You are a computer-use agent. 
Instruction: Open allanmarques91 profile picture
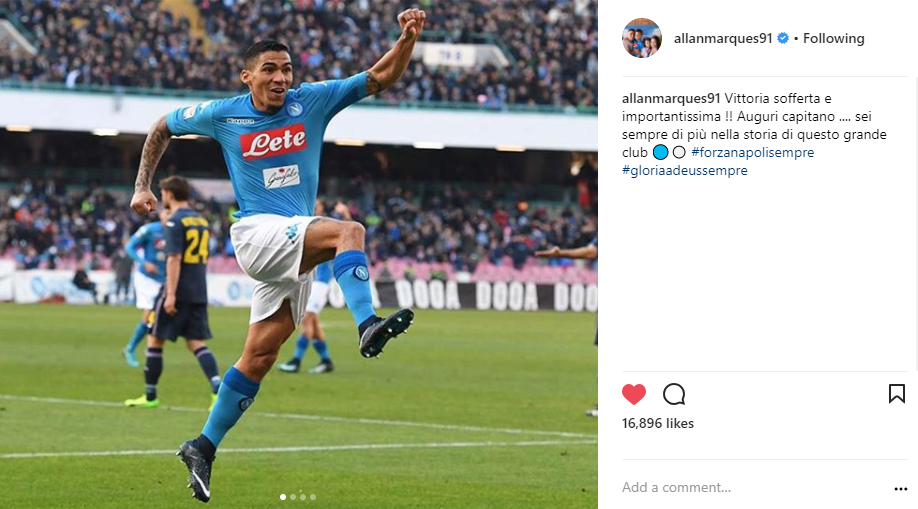click(x=642, y=38)
